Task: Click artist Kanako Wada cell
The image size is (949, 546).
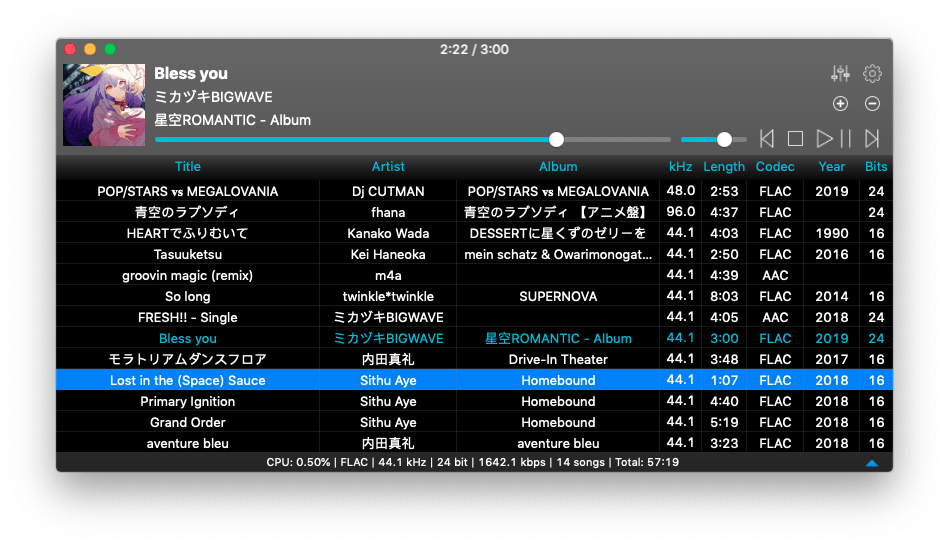Action: pos(388,234)
